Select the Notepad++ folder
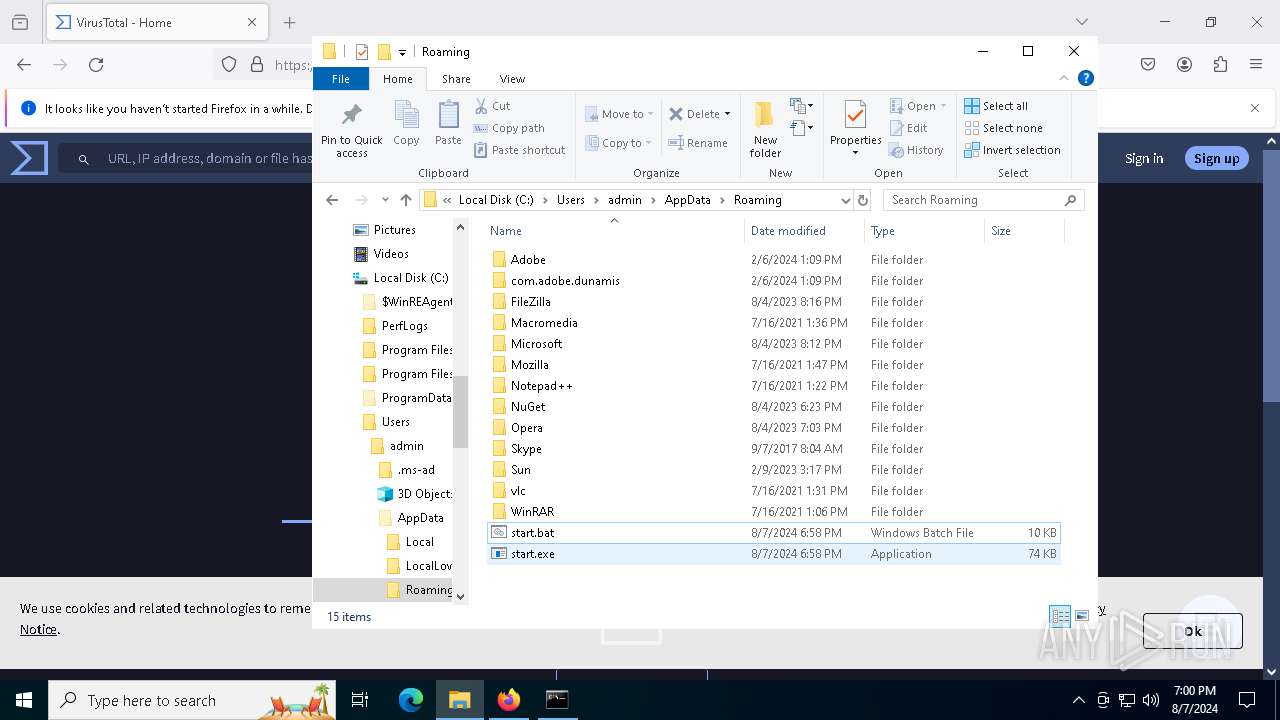This screenshot has width=1280, height=720. point(773,386)
